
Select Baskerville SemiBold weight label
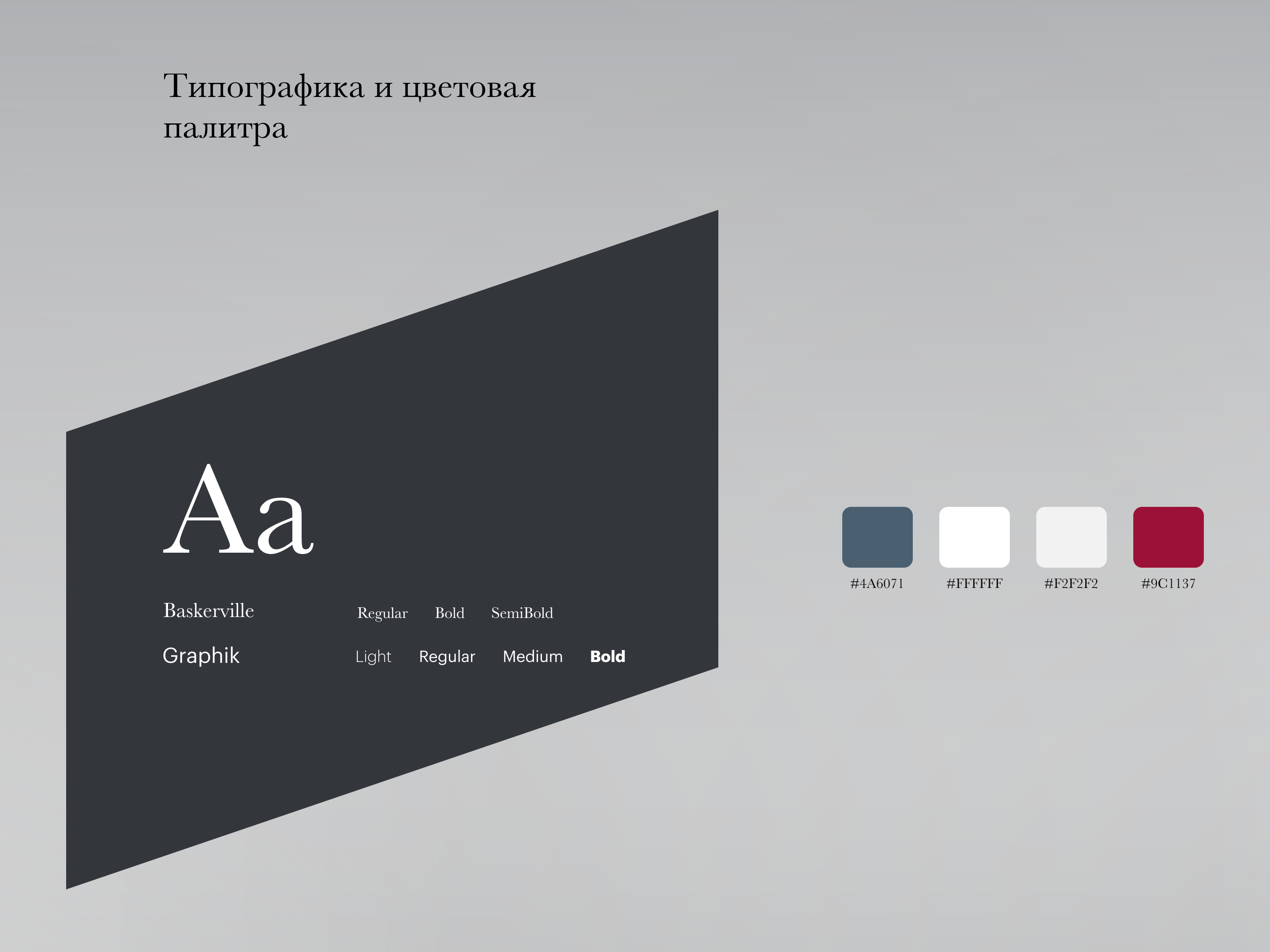tap(522, 613)
